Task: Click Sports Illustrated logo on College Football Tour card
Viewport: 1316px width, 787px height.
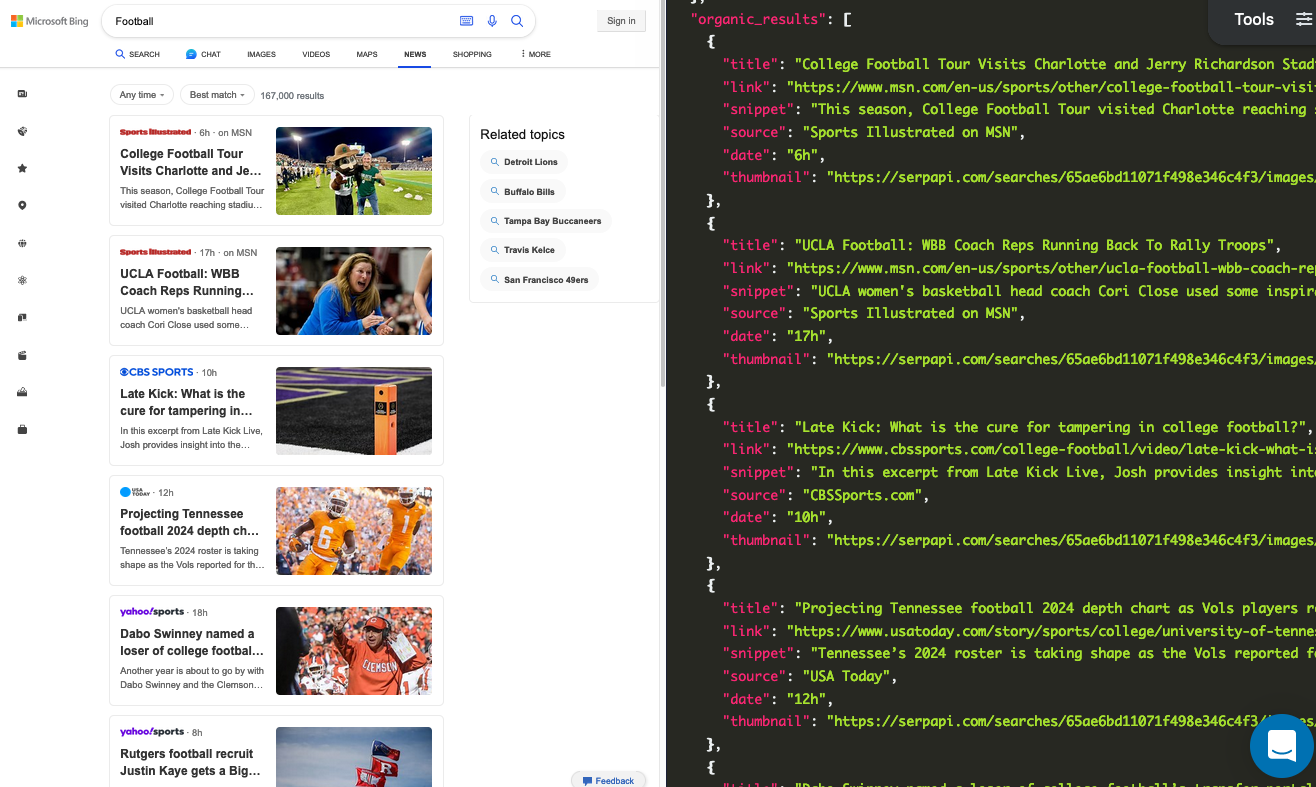Action: coord(155,132)
